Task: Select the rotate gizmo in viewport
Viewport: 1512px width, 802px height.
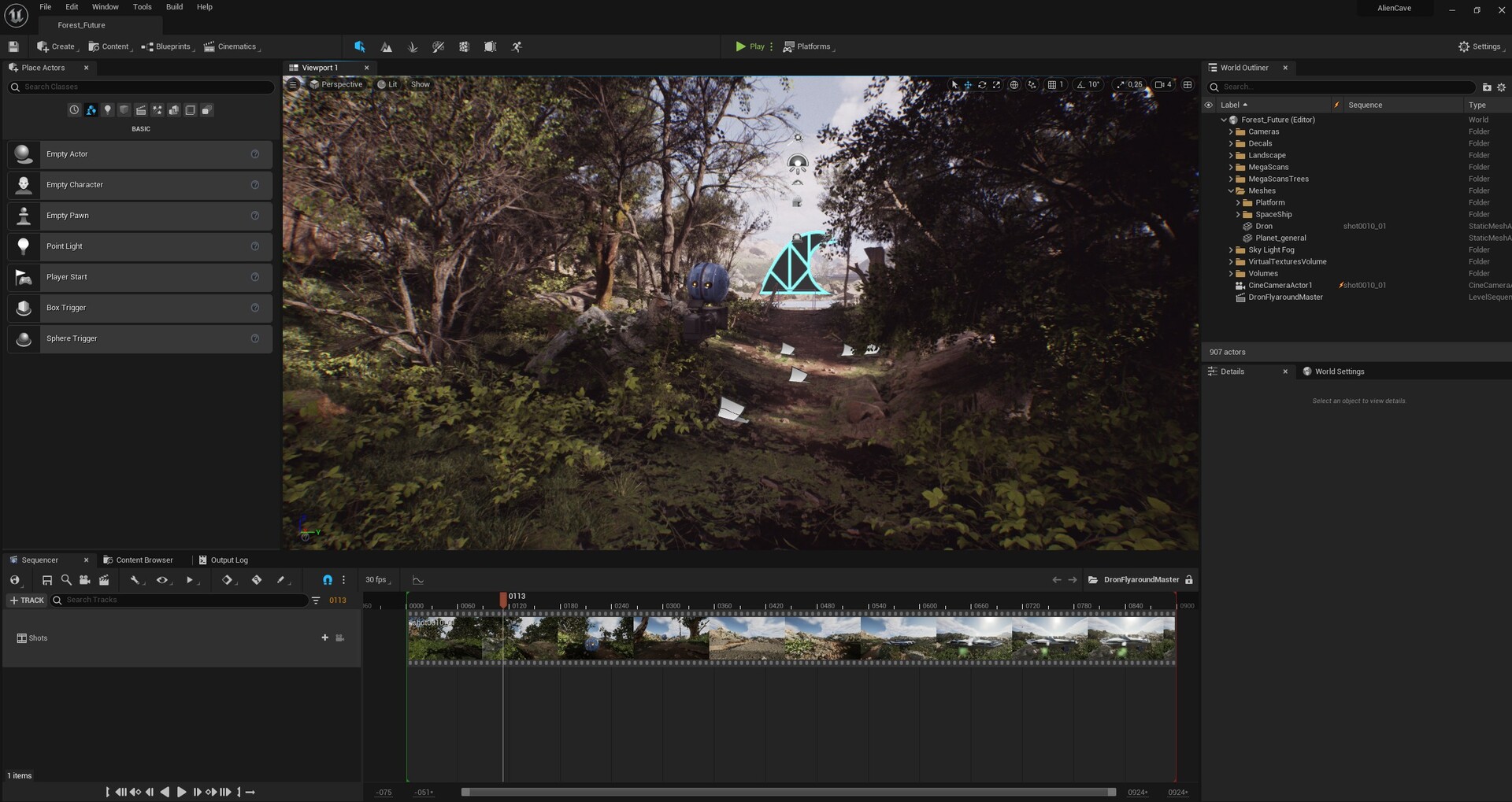Action: click(982, 85)
